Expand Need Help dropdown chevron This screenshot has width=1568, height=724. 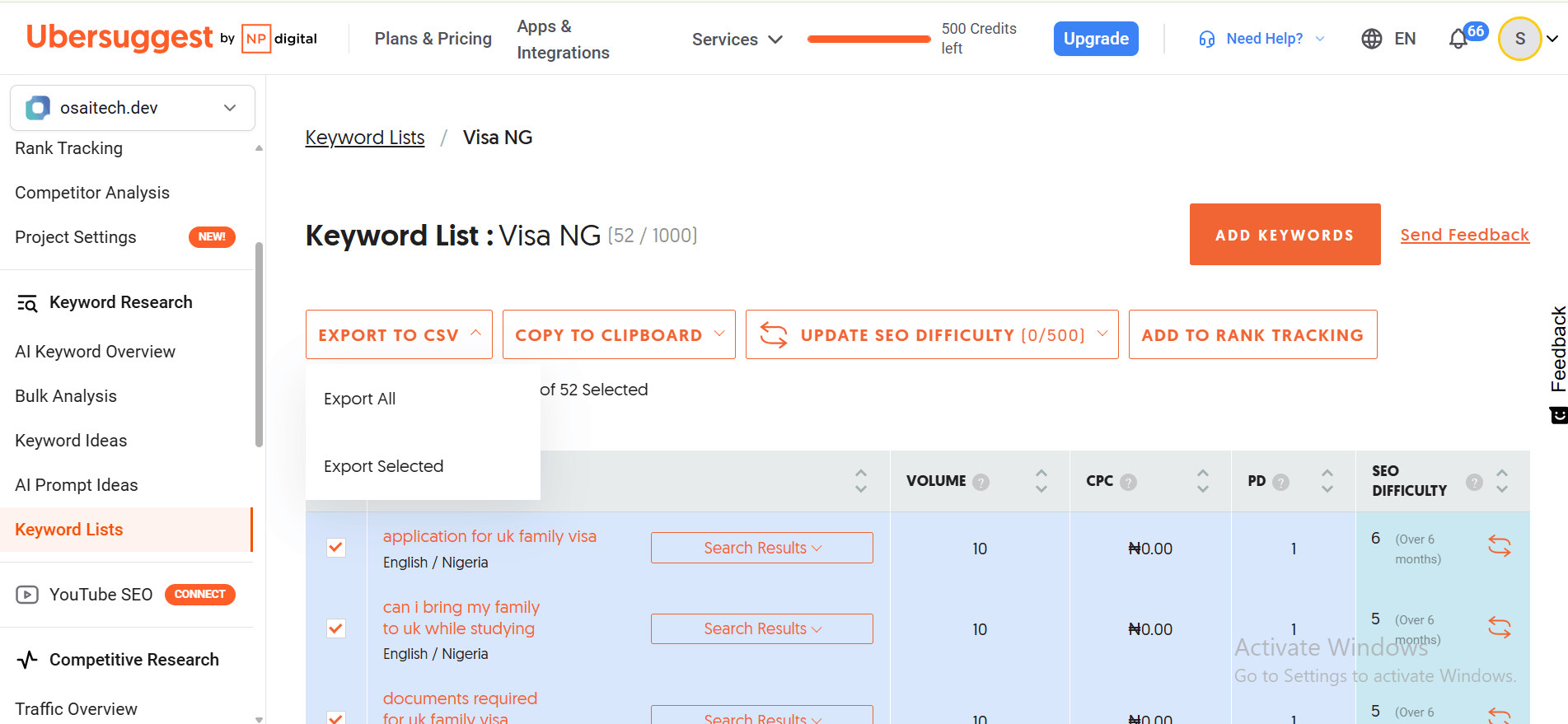(x=1320, y=39)
